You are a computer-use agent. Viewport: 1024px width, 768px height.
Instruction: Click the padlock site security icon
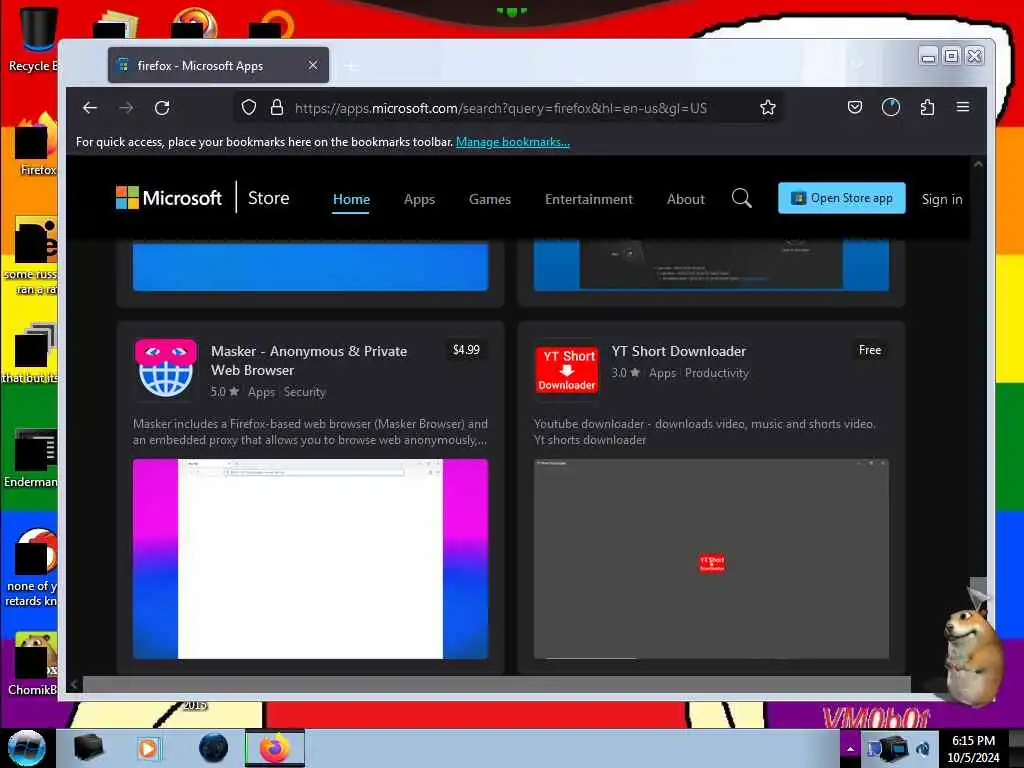pyautogui.click(x=277, y=107)
